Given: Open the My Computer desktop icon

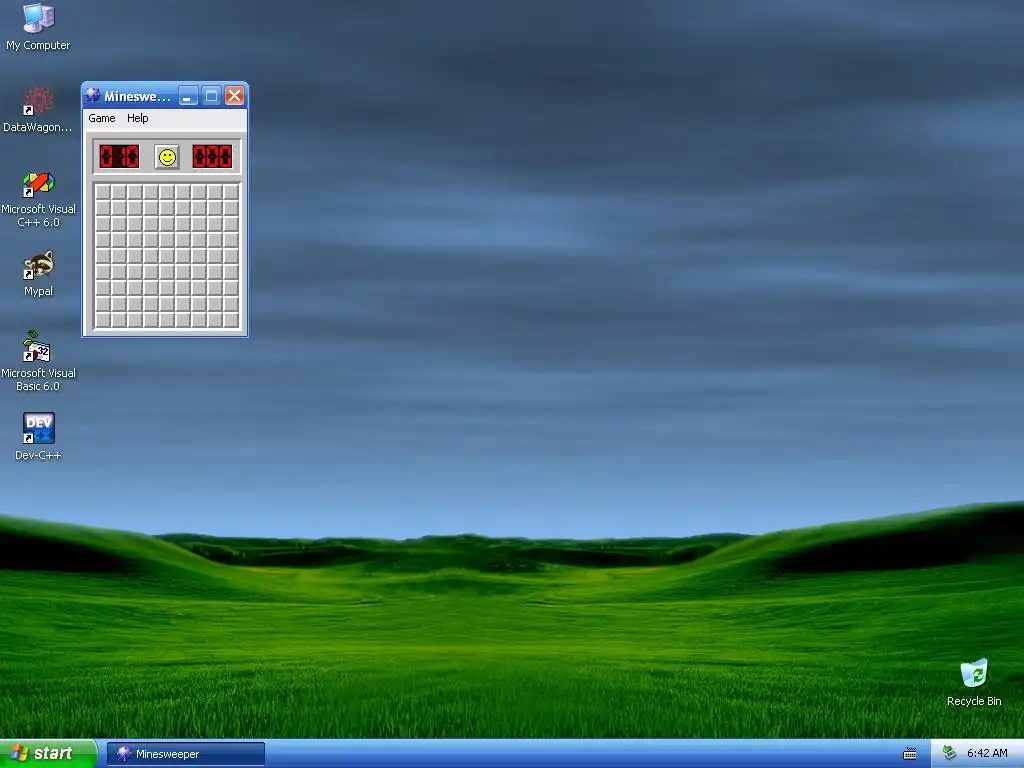Looking at the screenshot, I should [38, 27].
